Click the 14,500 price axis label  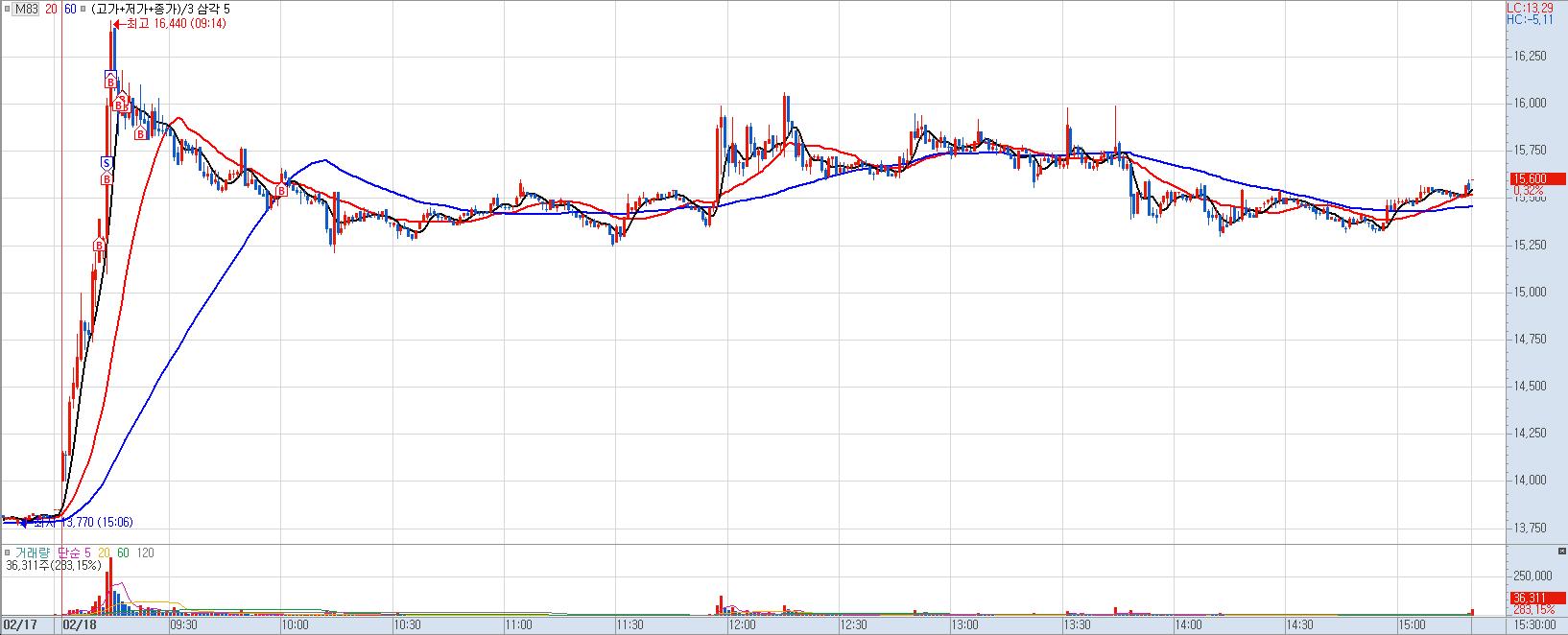coord(1529,387)
